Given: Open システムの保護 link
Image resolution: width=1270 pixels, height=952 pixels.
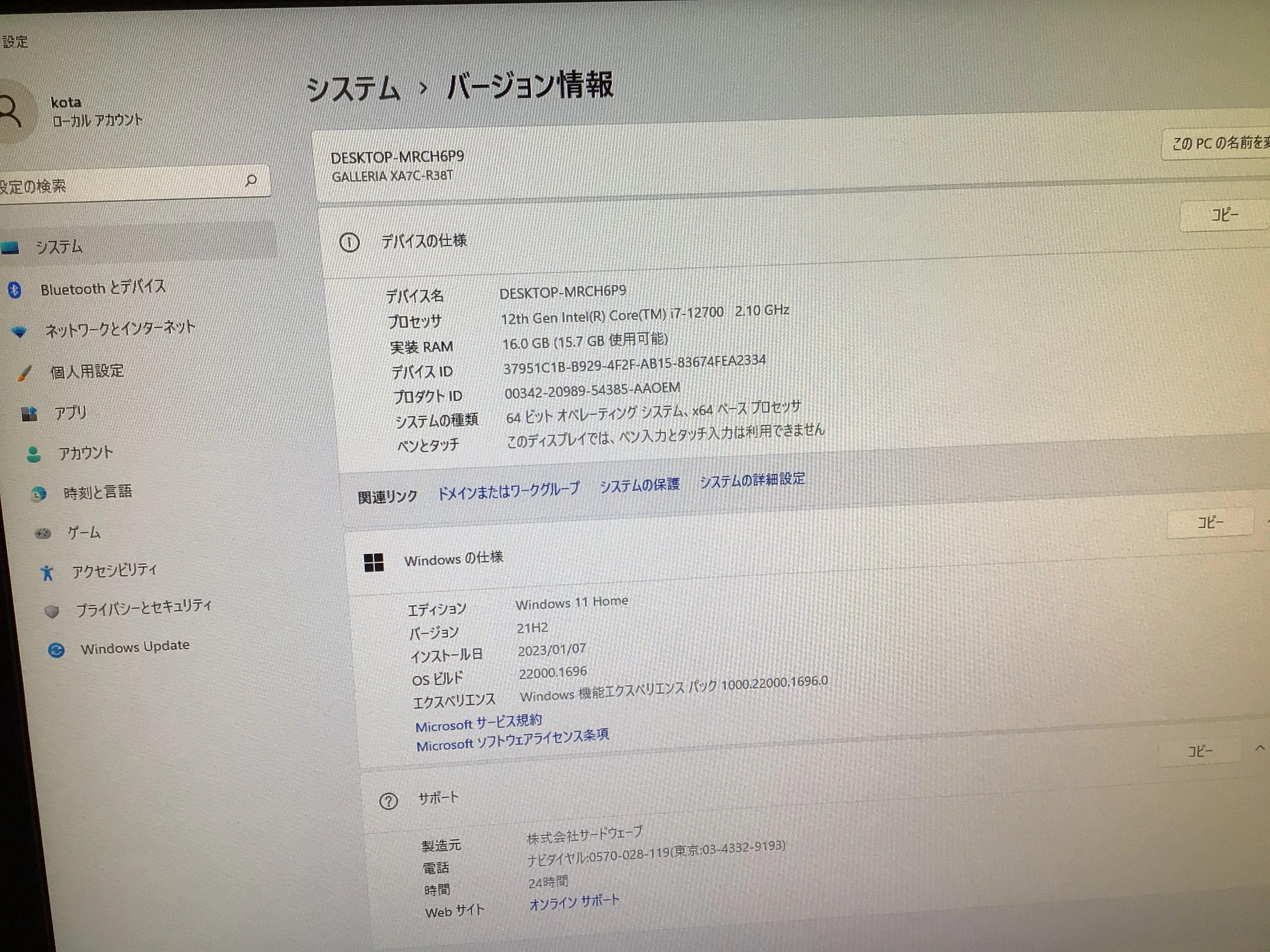Looking at the screenshot, I should [x=640, y=485].
